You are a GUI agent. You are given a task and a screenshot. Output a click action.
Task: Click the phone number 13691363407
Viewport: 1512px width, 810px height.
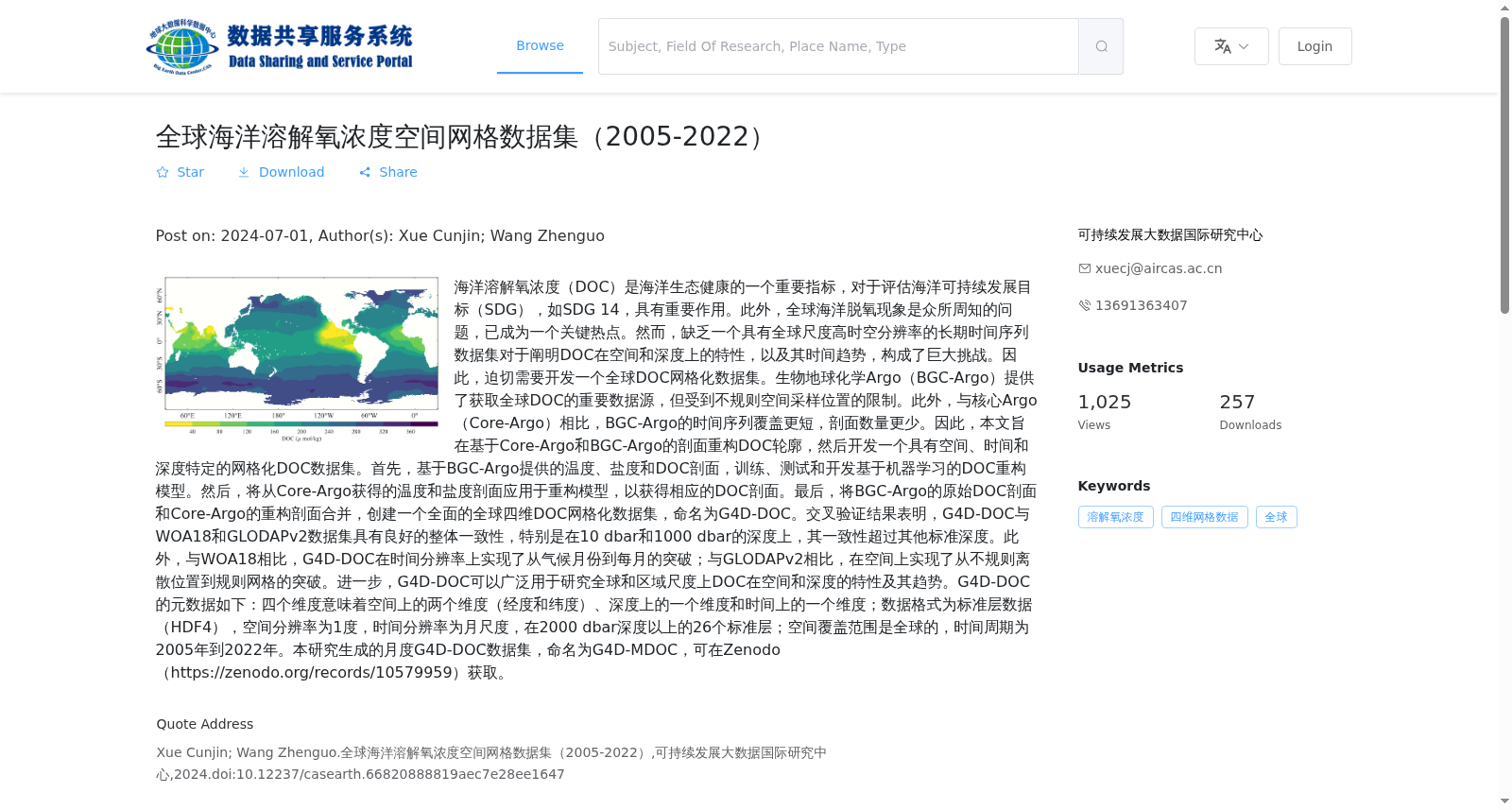[1141, 305]
